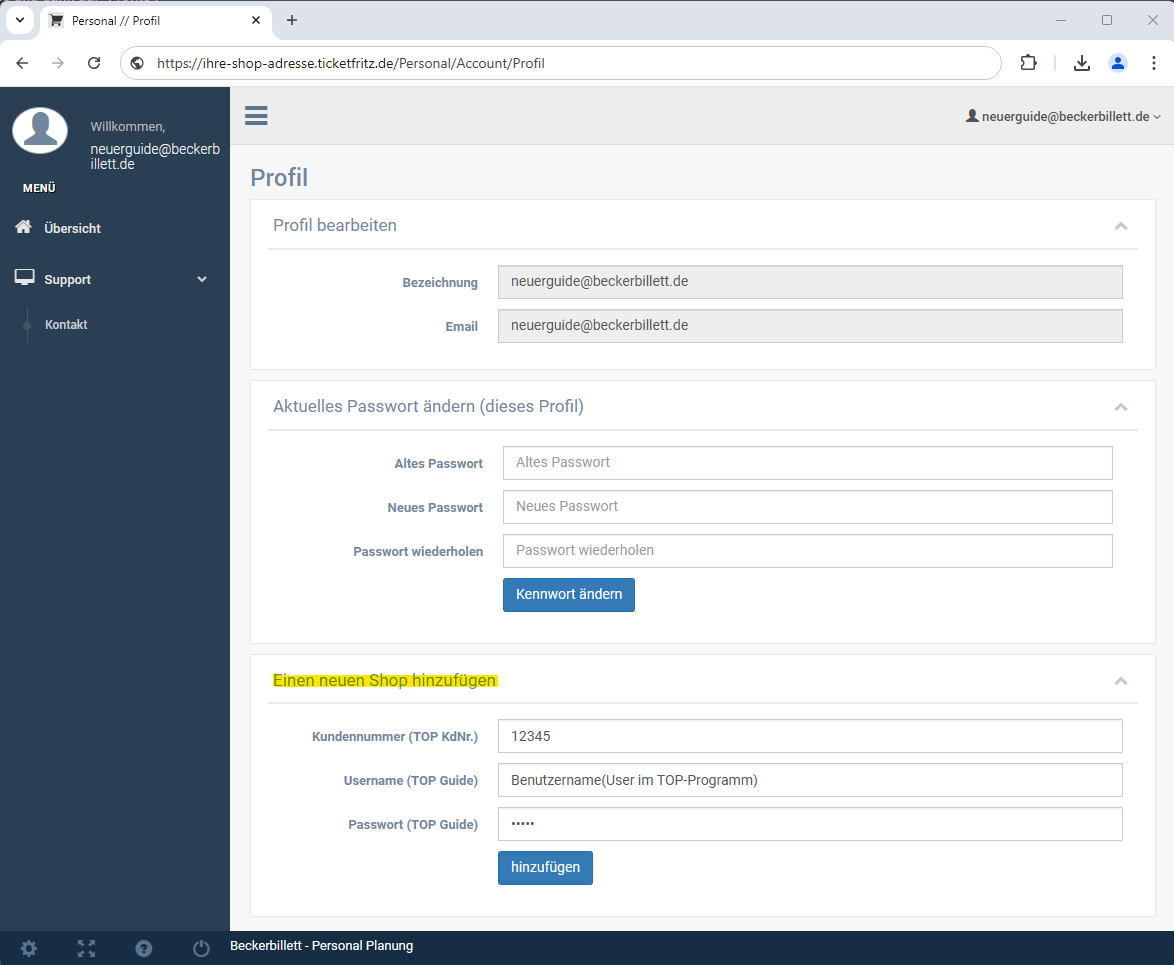Click the browser forward arrow
This screenshot has height=965, width=1174.
[x=58, y=63]
